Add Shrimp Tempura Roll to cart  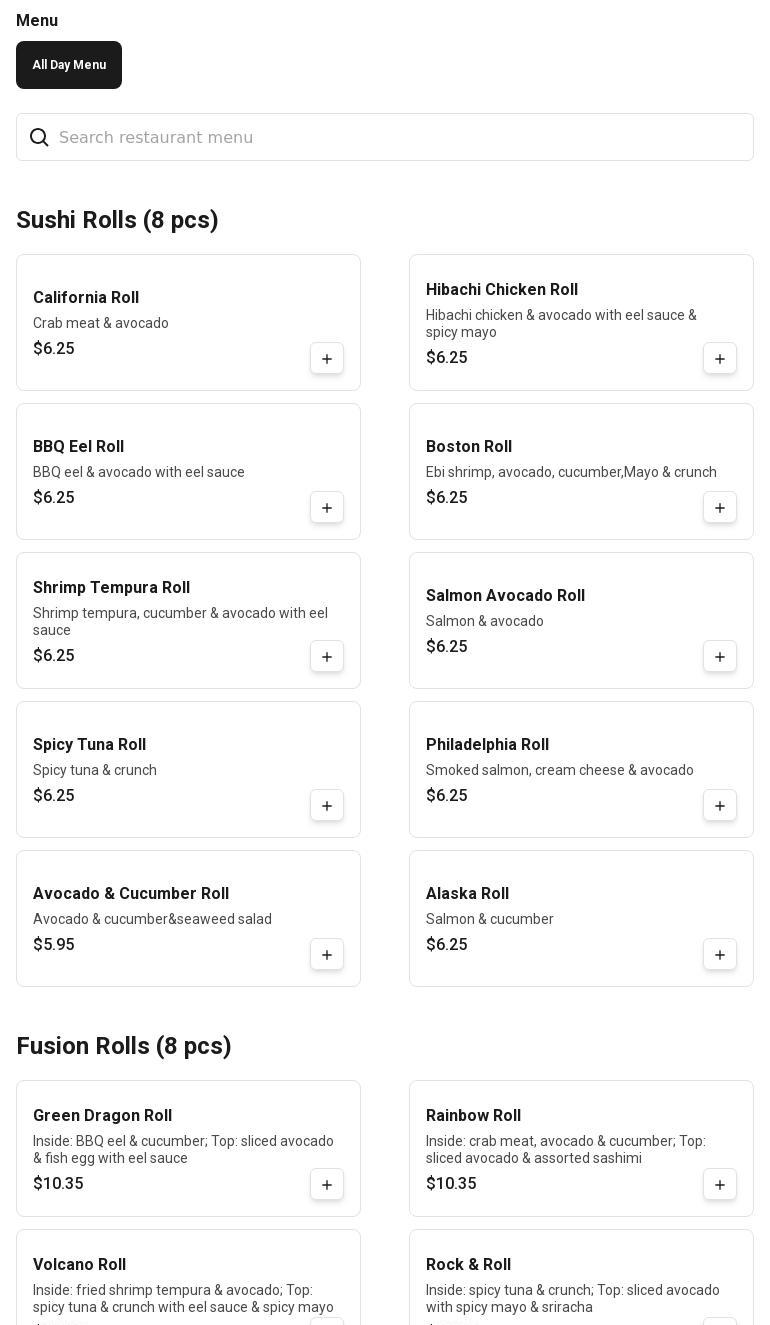(x=327, y=657)
